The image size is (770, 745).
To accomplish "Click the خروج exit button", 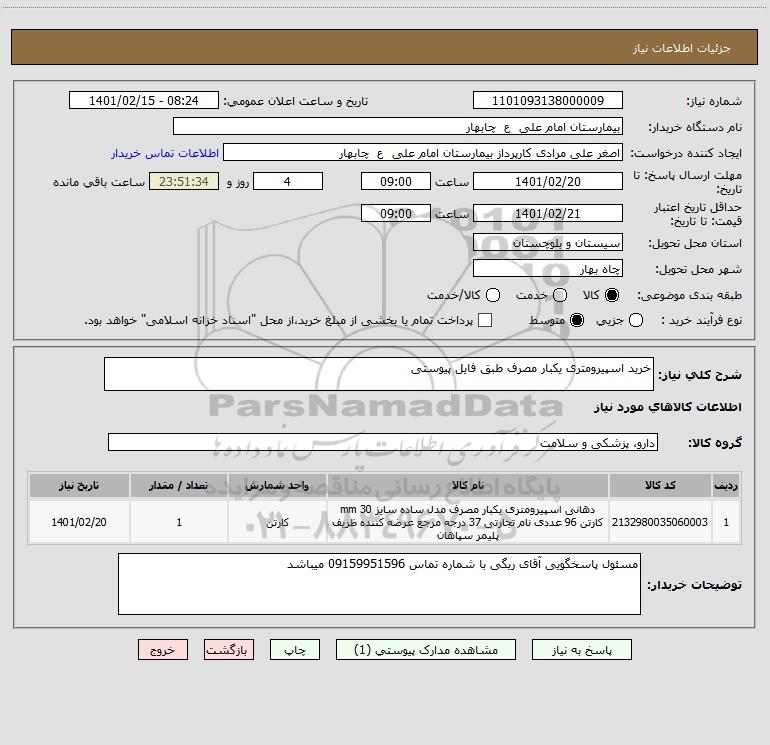I will click(163, 650).
